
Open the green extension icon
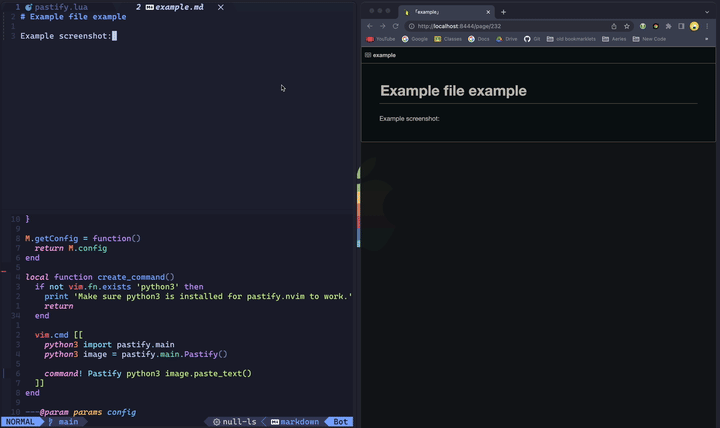click(643, 26)
